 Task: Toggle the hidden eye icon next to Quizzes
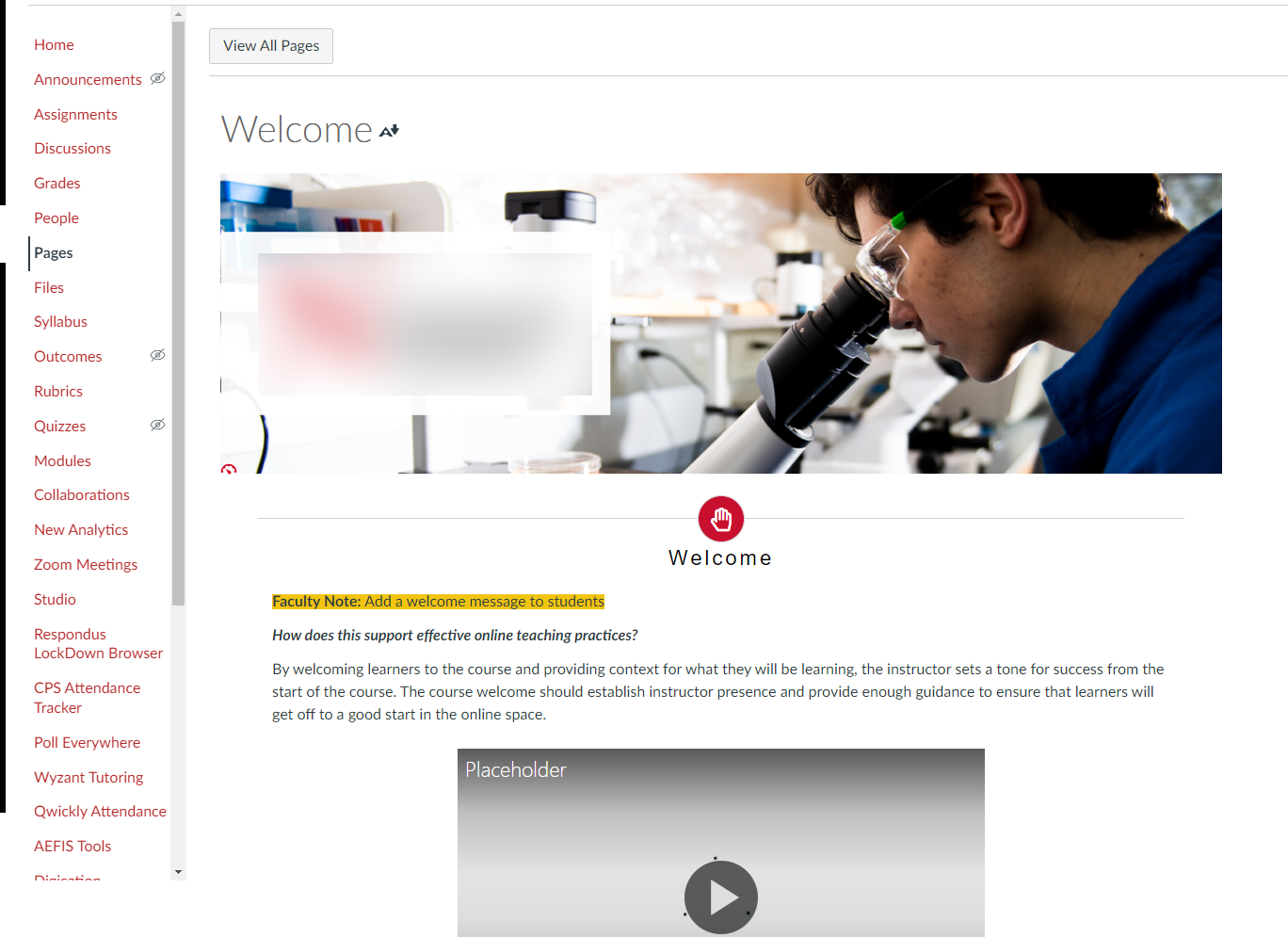157,426
